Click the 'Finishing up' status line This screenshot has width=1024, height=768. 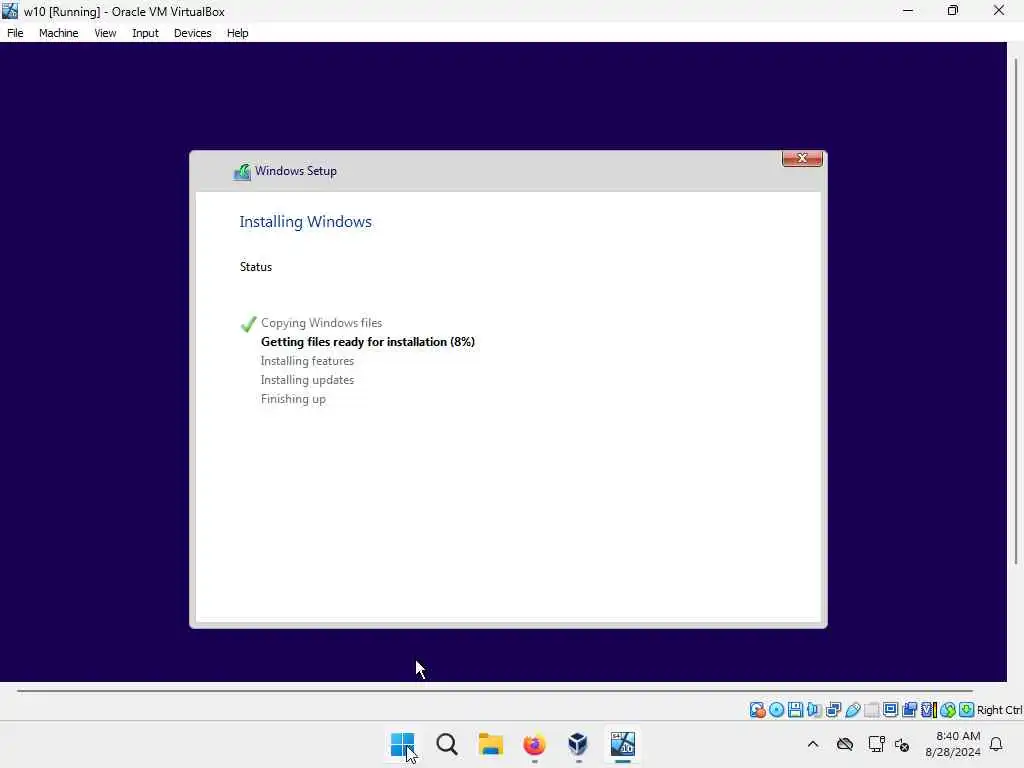(x=293, y=399)
